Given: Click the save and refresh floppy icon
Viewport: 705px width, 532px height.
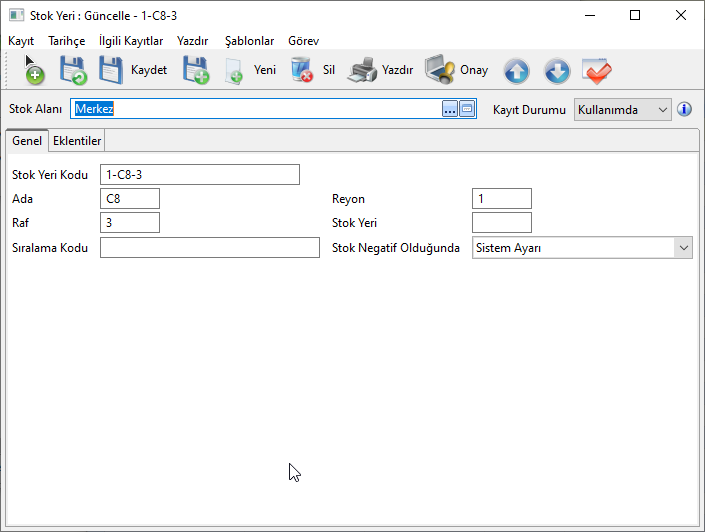Looking at the screenshot, I should pos(73,70).
